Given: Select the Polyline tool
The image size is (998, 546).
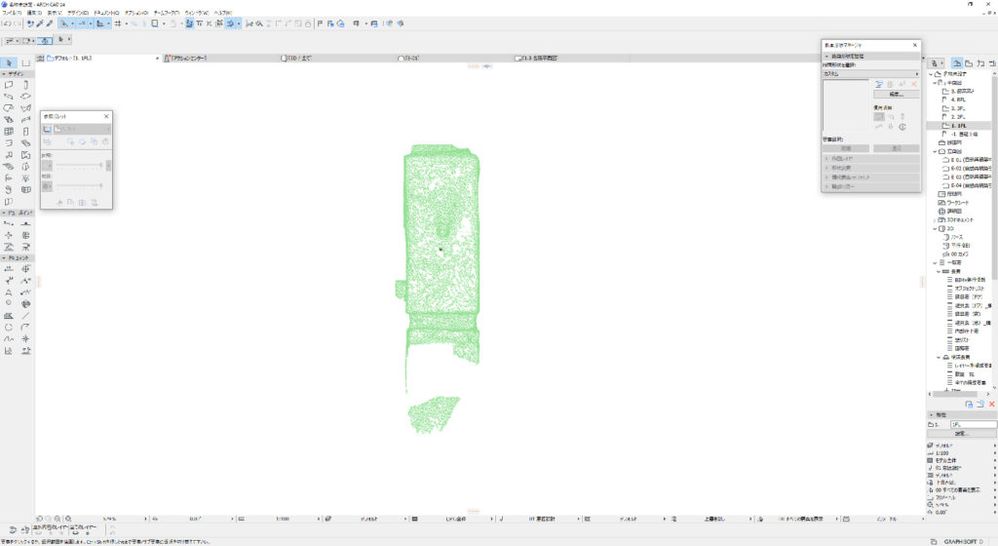Looking at the screenshot, I should tap(26, 327).
